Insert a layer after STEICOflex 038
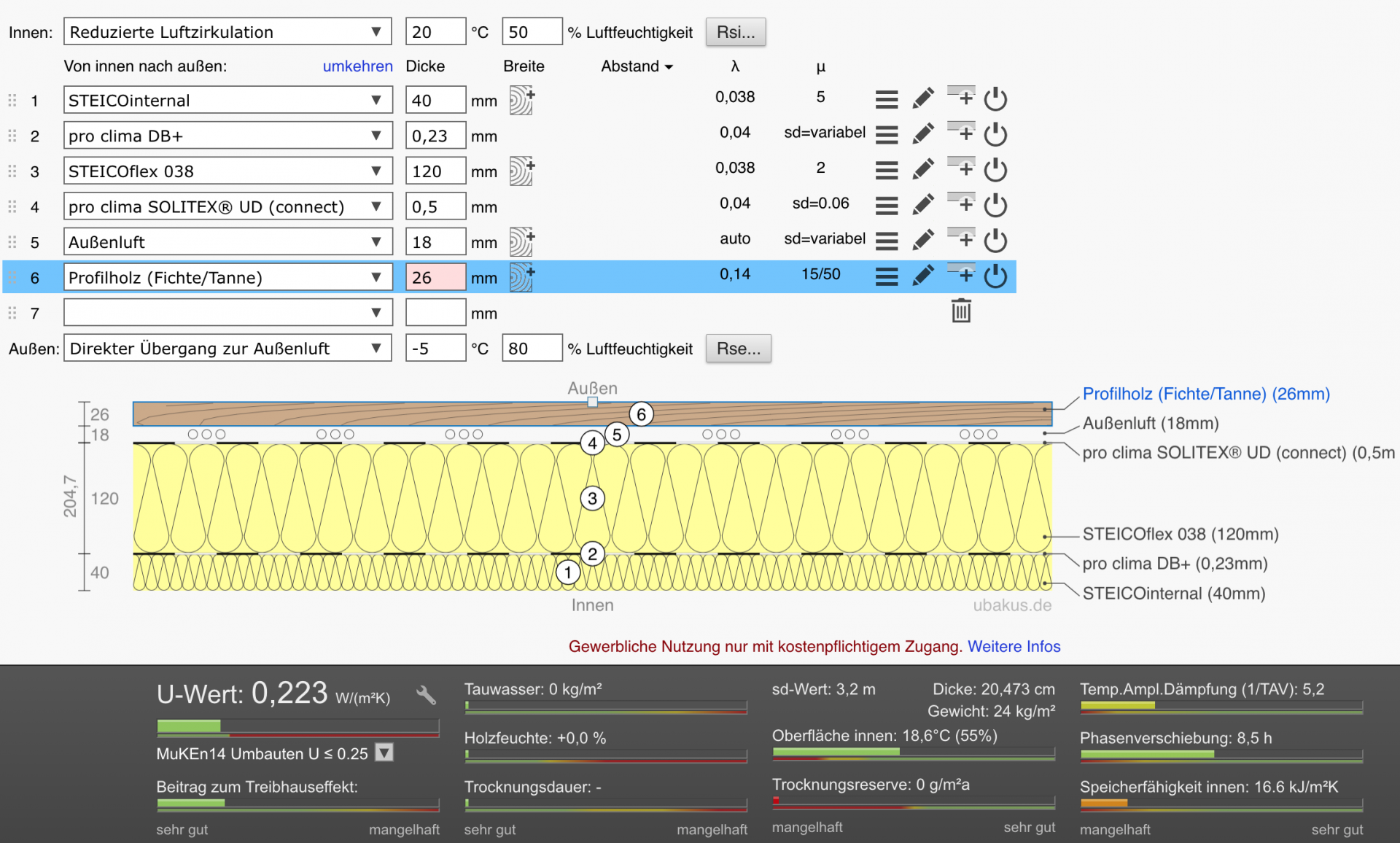The image size is (1400, 843). pos(961,168)
